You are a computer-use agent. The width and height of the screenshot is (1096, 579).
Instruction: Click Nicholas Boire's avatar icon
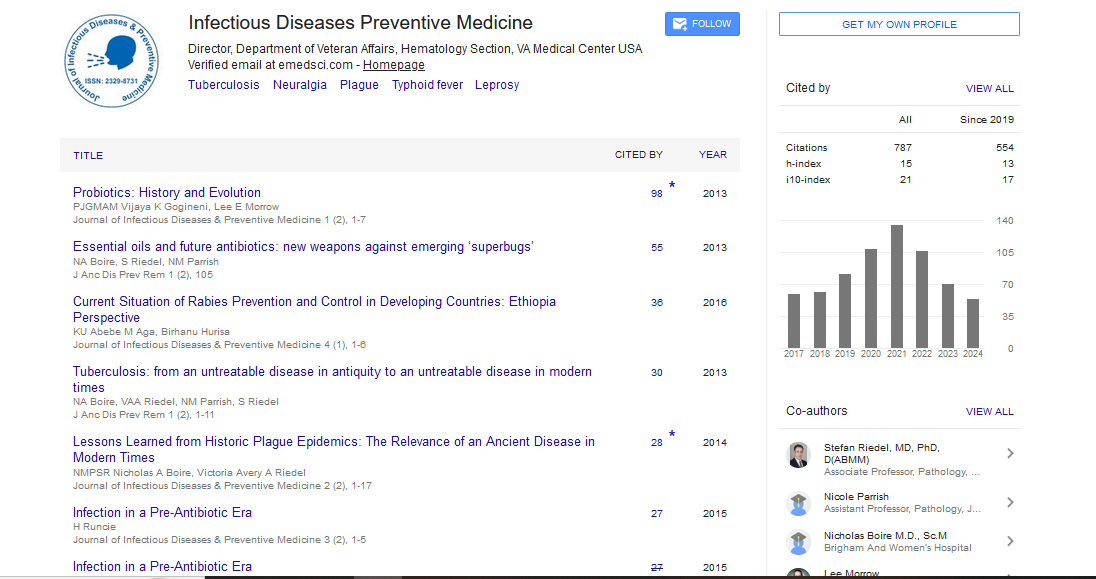(798, 541)
